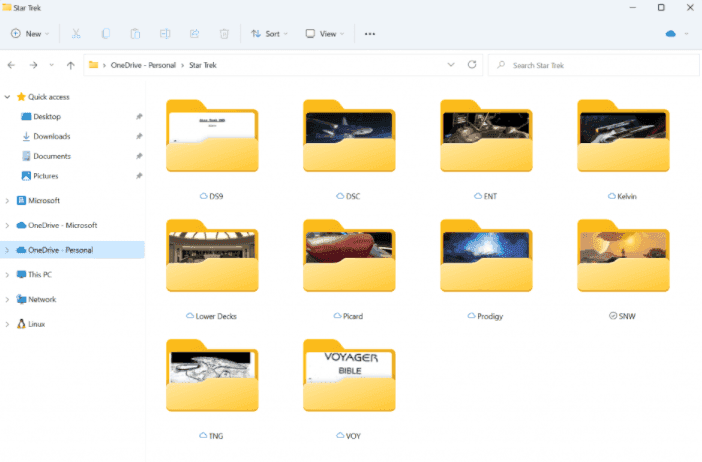The width and height of the screenshot is (702, 462).
Task: Click the Picard folder name label
Action: [353, 316]
